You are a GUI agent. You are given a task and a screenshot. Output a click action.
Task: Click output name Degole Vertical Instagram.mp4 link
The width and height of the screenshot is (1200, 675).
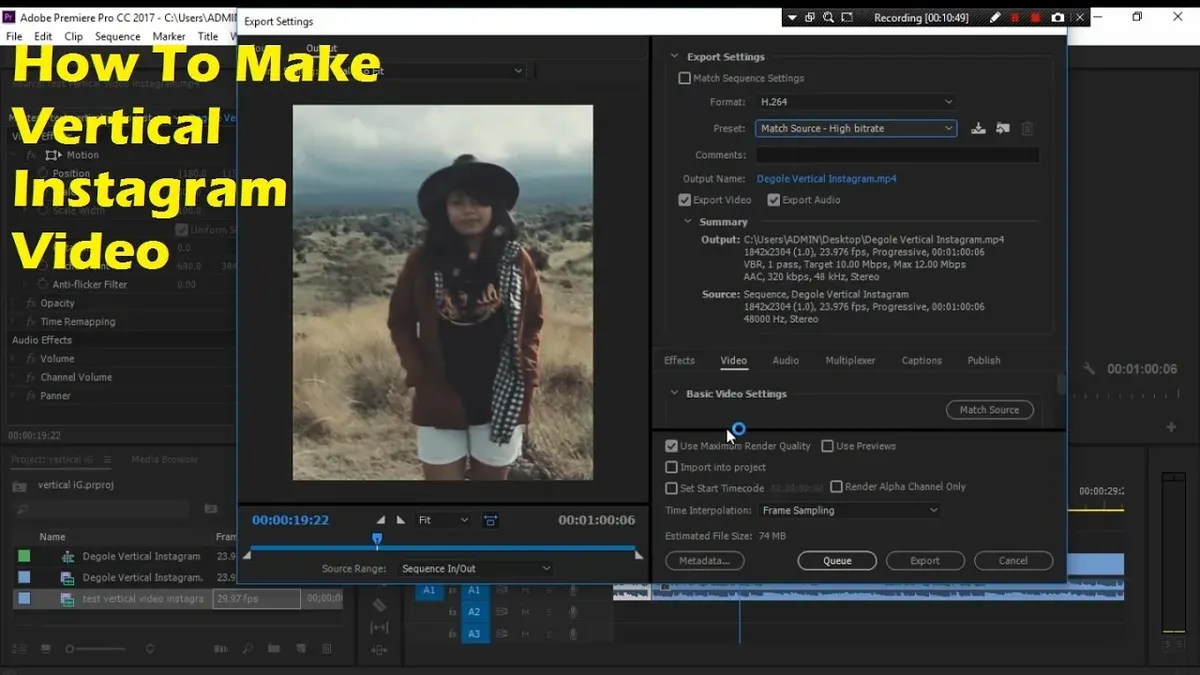[826, 179]
